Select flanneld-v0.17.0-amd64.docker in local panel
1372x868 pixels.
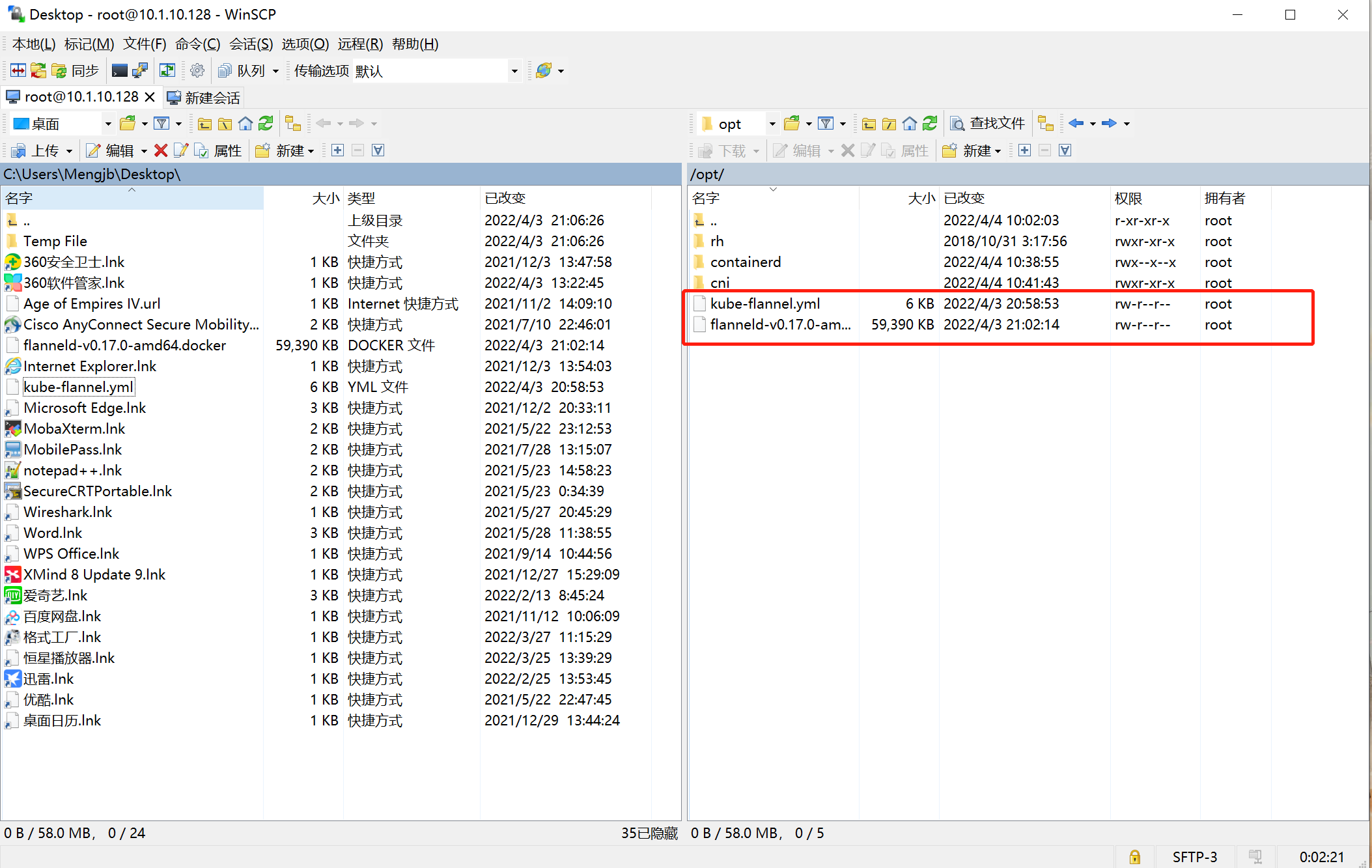click(125, 345)
